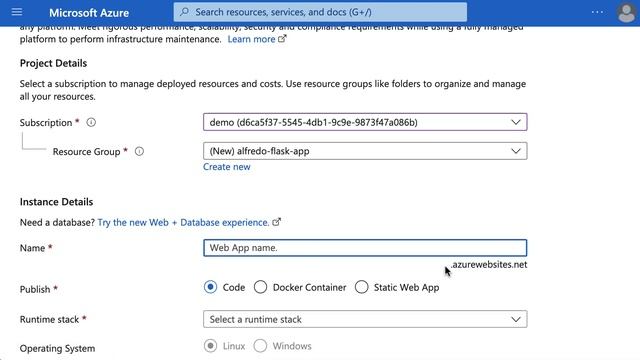Select Linux operating system radio
This screenshot has height=360, width=640.
point(210,346)
